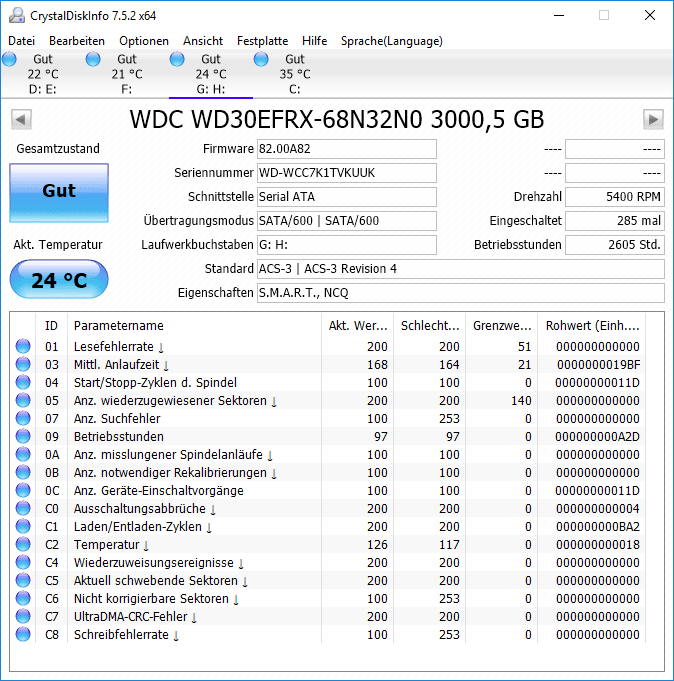Viewport: 674px width, 681px height.
Task: Click the Parametername column header
Action: pos(194,325)
